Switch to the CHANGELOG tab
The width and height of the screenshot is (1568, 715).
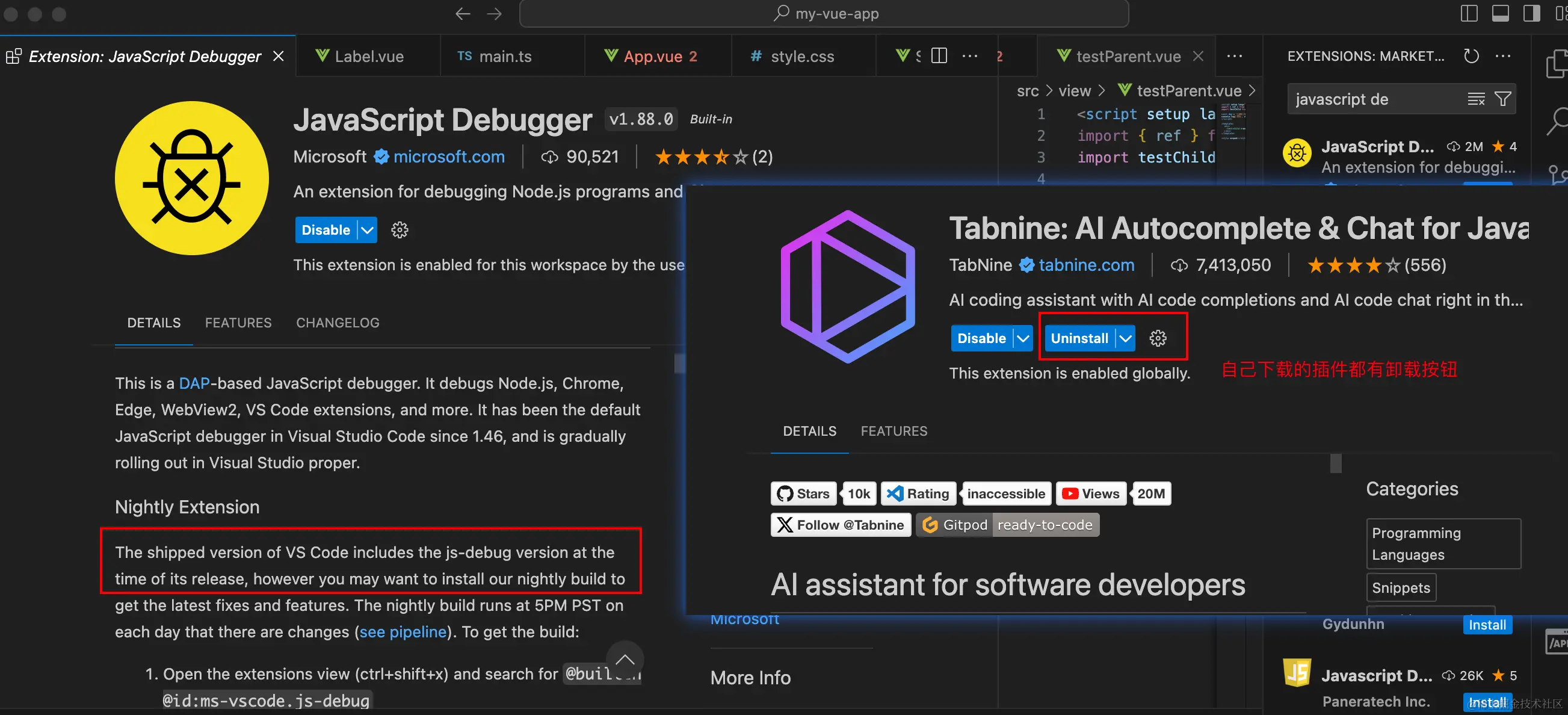point(337,323)
